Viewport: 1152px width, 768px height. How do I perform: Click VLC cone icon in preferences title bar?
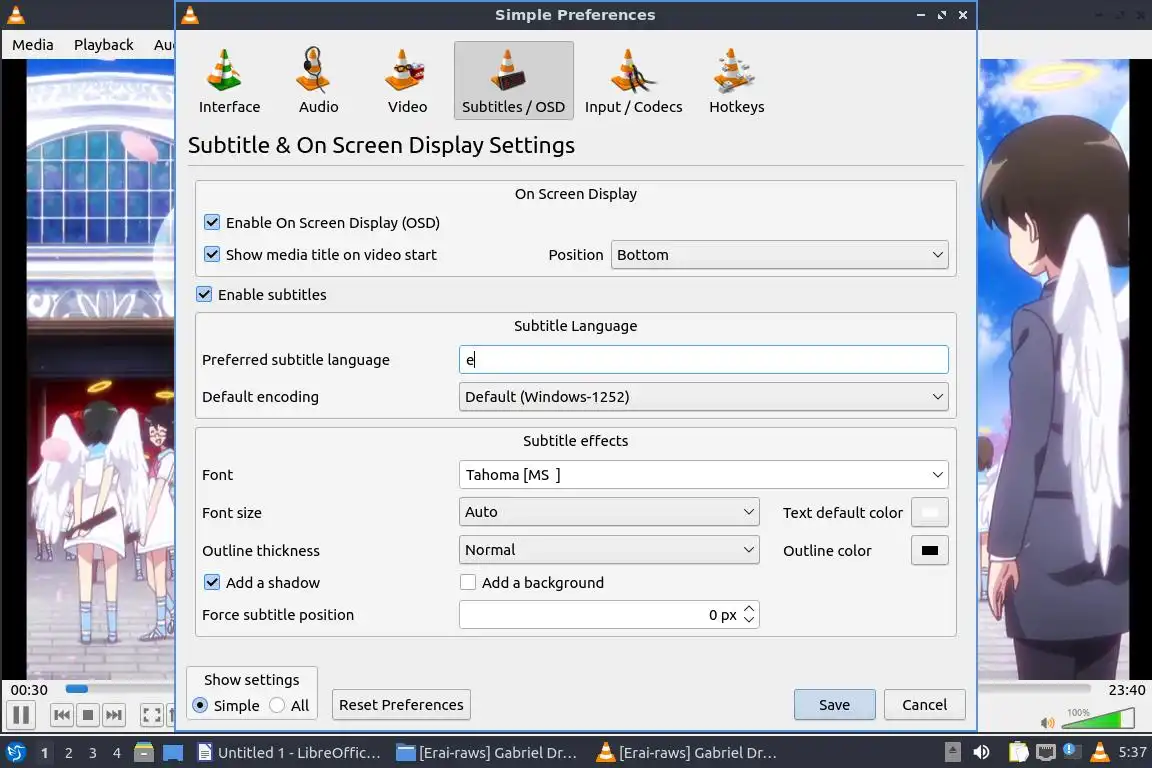pyautogui.click(x=190, y=15)
